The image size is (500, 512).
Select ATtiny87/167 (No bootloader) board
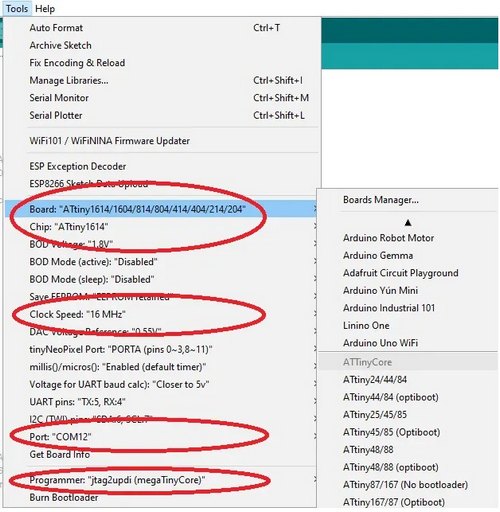(x=408, y=485)
